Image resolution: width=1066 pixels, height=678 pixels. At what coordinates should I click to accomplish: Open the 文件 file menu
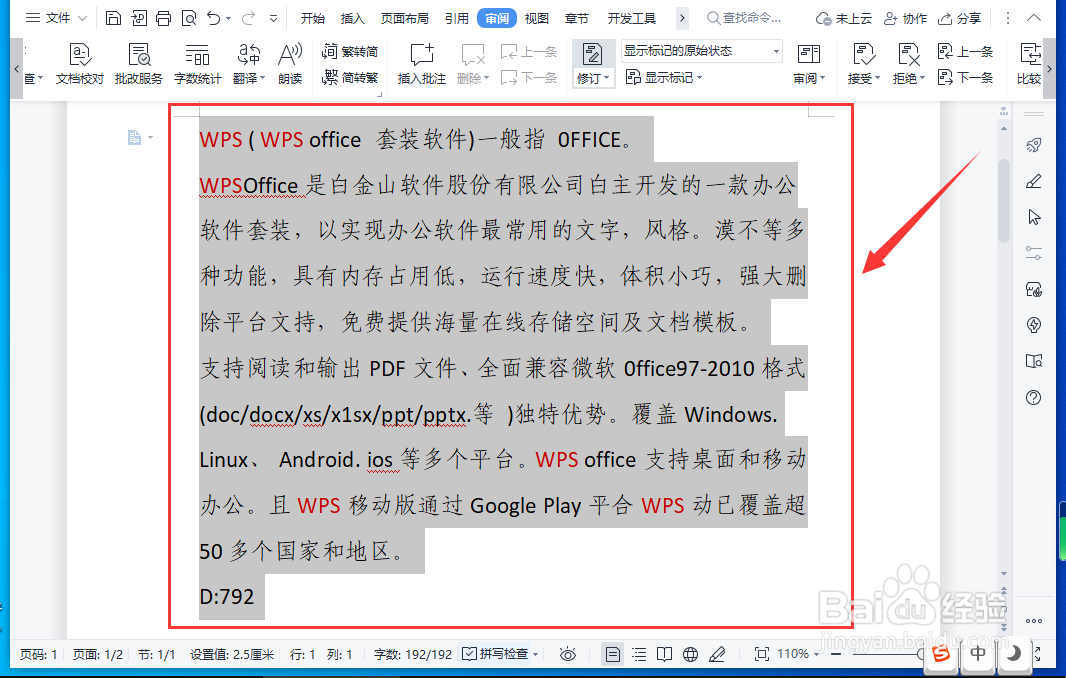[56, 18]
